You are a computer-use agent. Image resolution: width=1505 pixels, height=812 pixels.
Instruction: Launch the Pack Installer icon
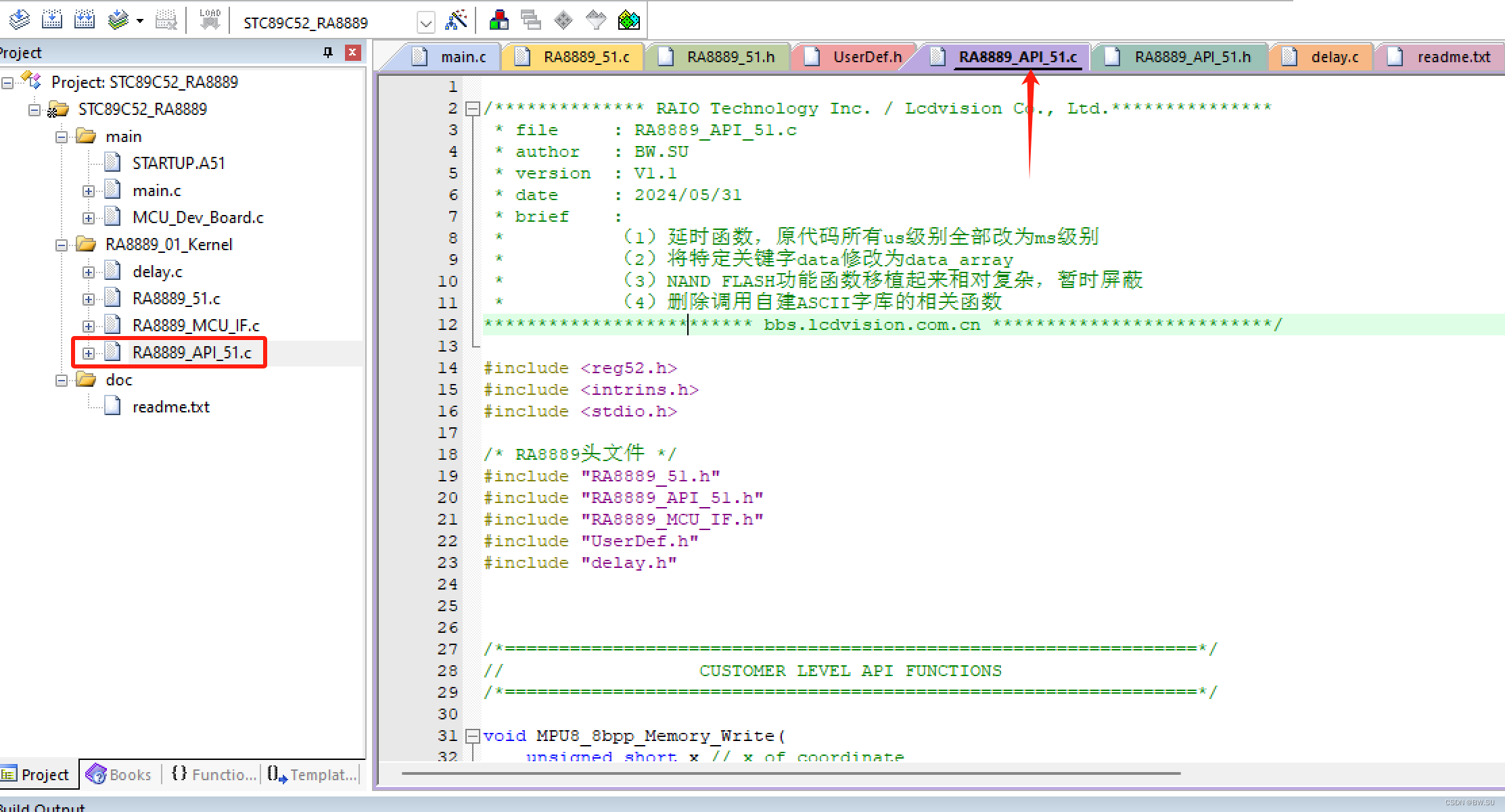pyautogui.click(x=628, y=20)
